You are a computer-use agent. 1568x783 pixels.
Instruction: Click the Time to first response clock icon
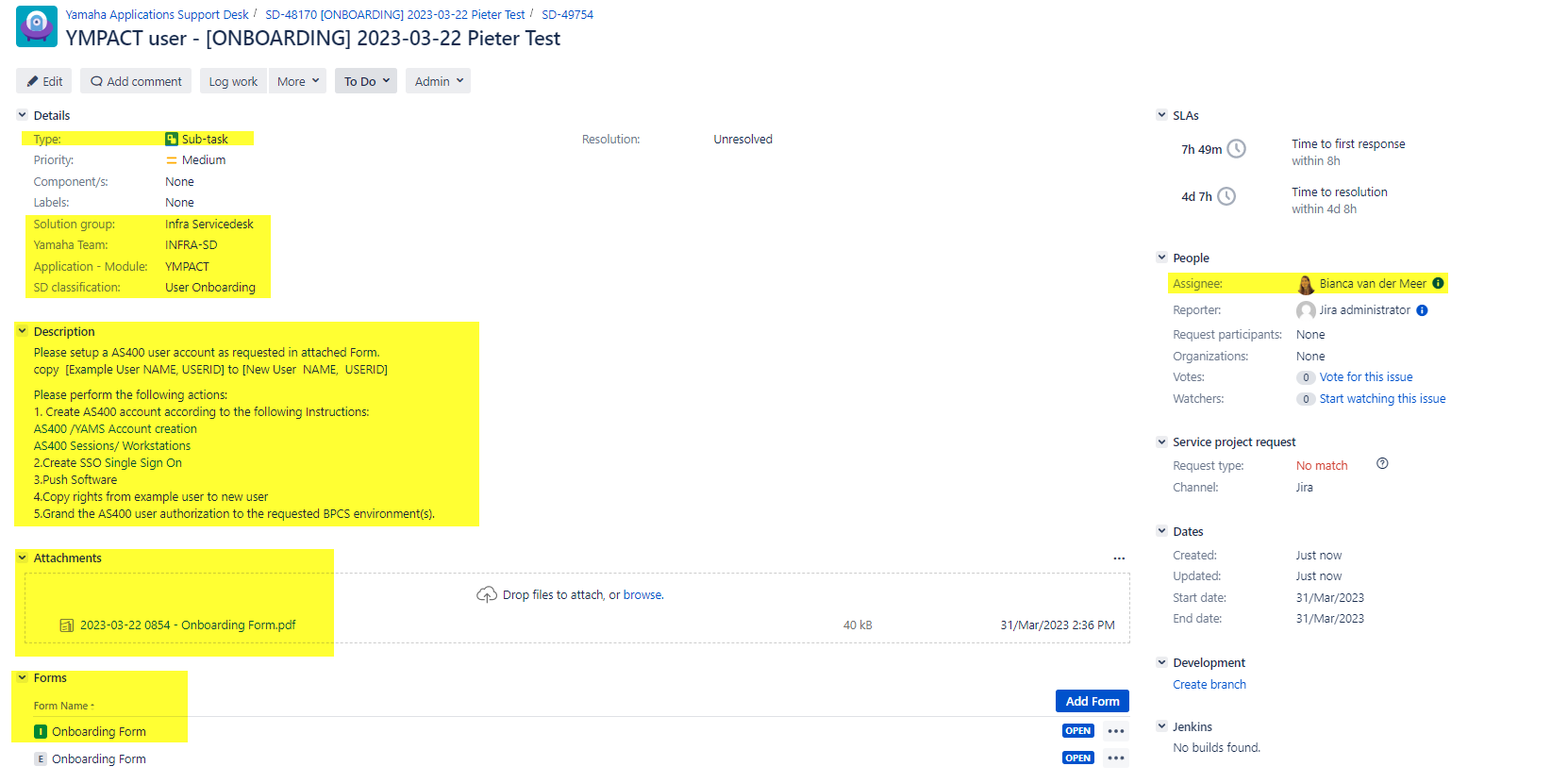[x=1236, y=149]
